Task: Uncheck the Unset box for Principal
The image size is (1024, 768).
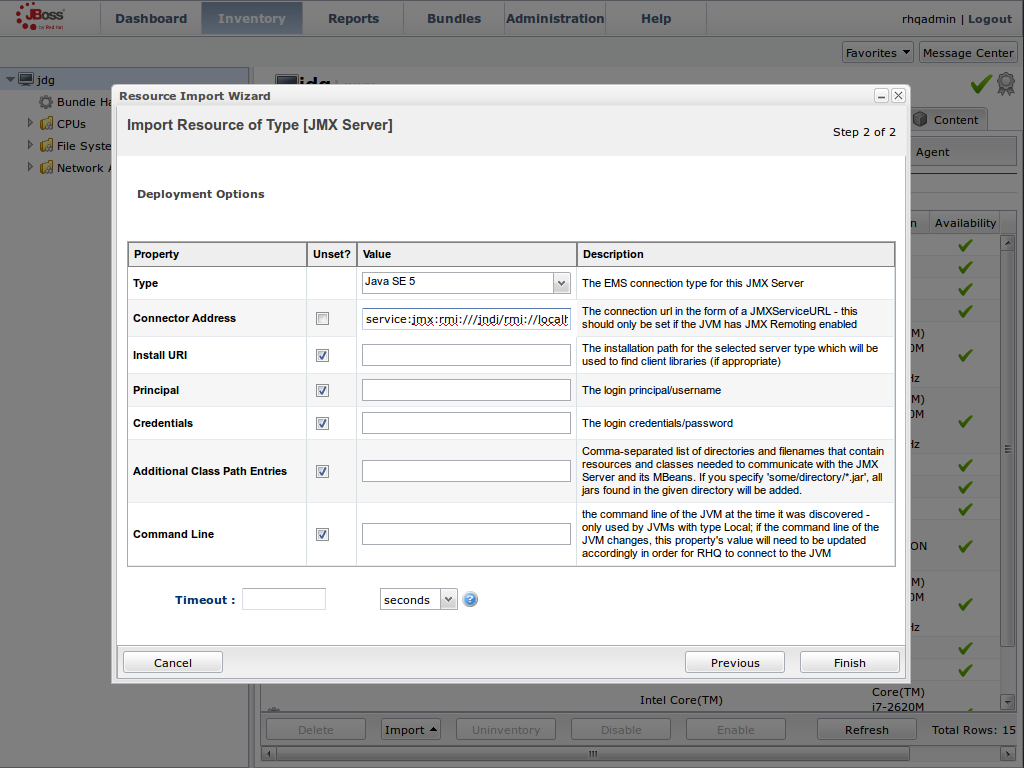Action: pos(322,390)
